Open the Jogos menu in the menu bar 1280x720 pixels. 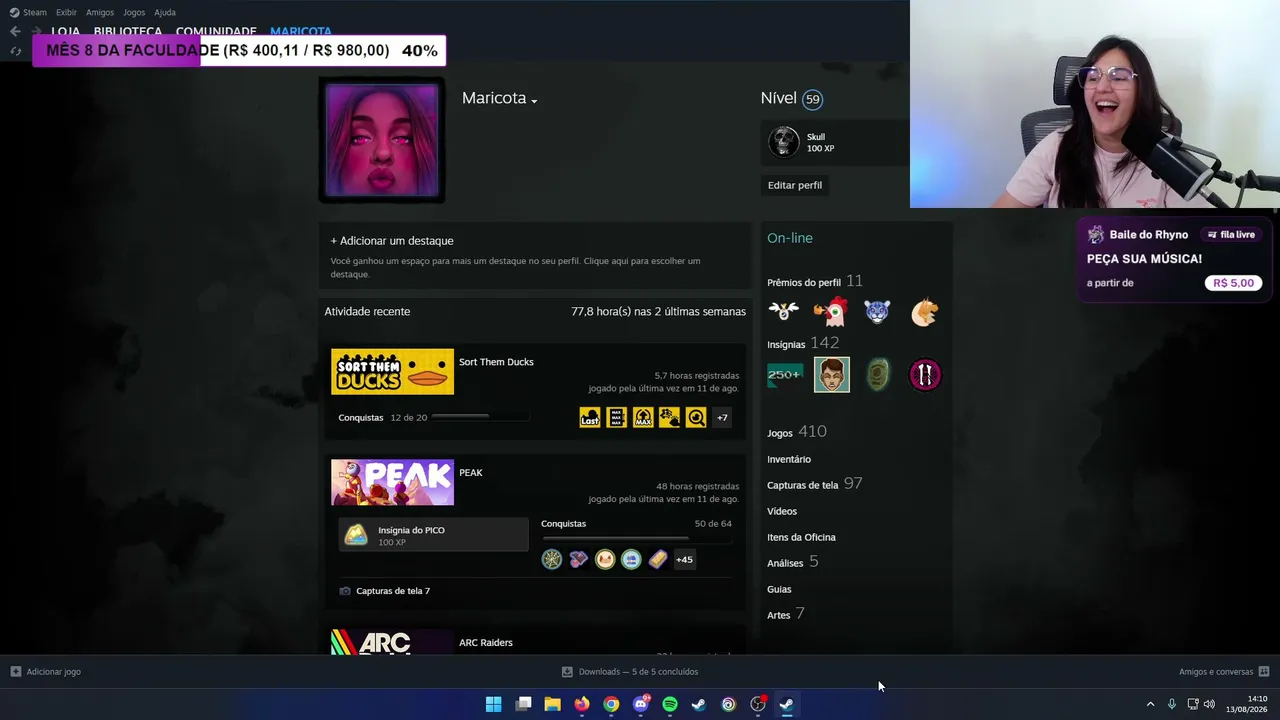(x=134, y=12)
